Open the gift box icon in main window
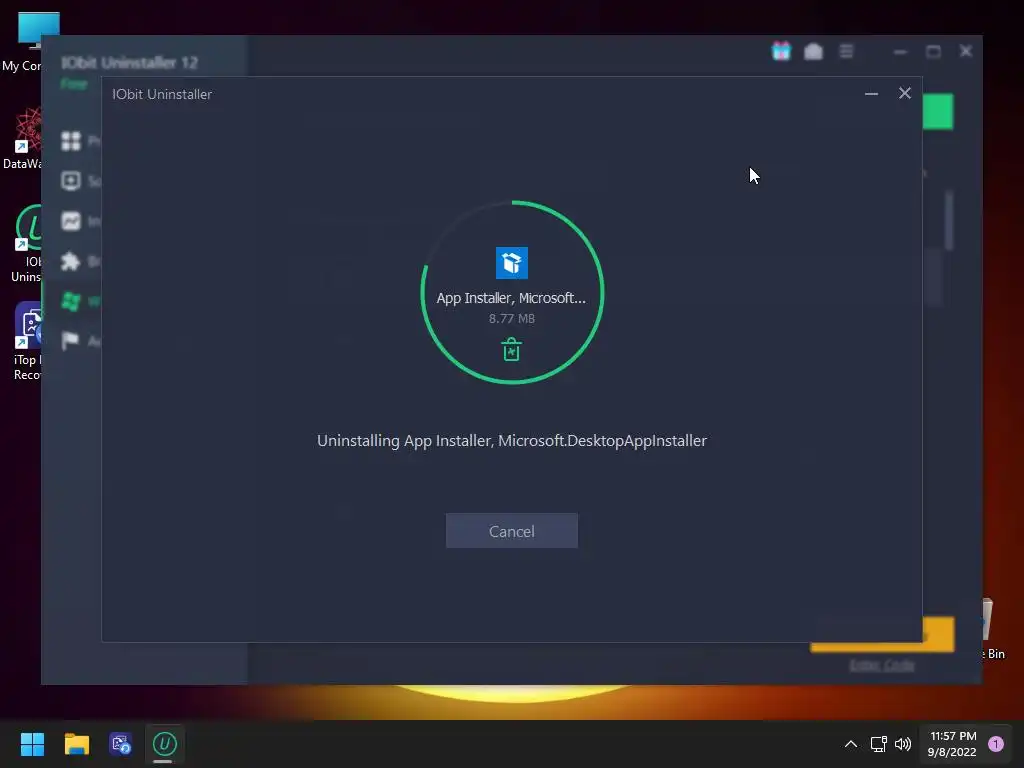Image resolution: width=1024 pixels, height=768 pixels. [x=781, y=51]
